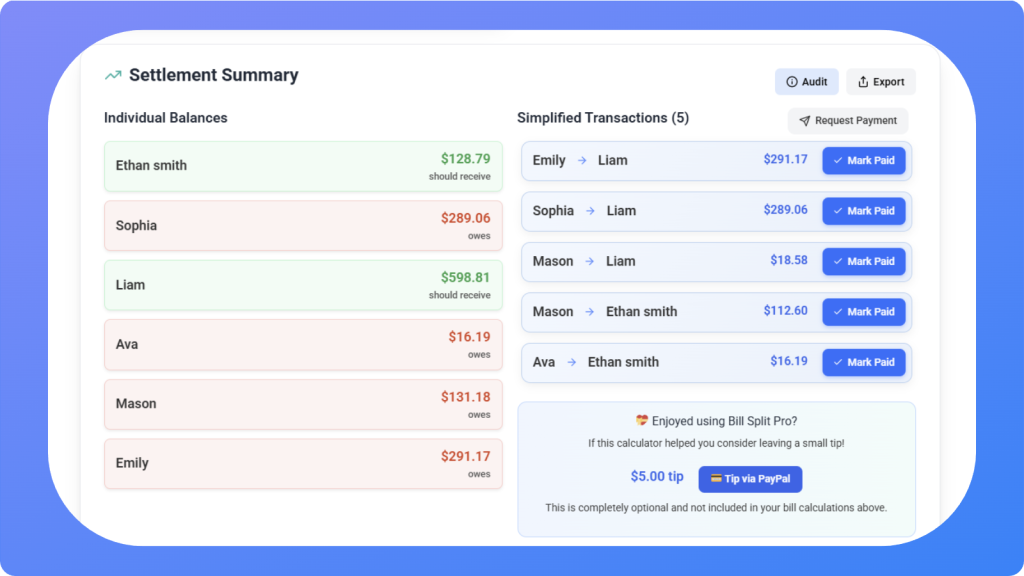Screen dimensions: 1024x576
Task: Select the $5.00 tip amount
Action: 657,477
